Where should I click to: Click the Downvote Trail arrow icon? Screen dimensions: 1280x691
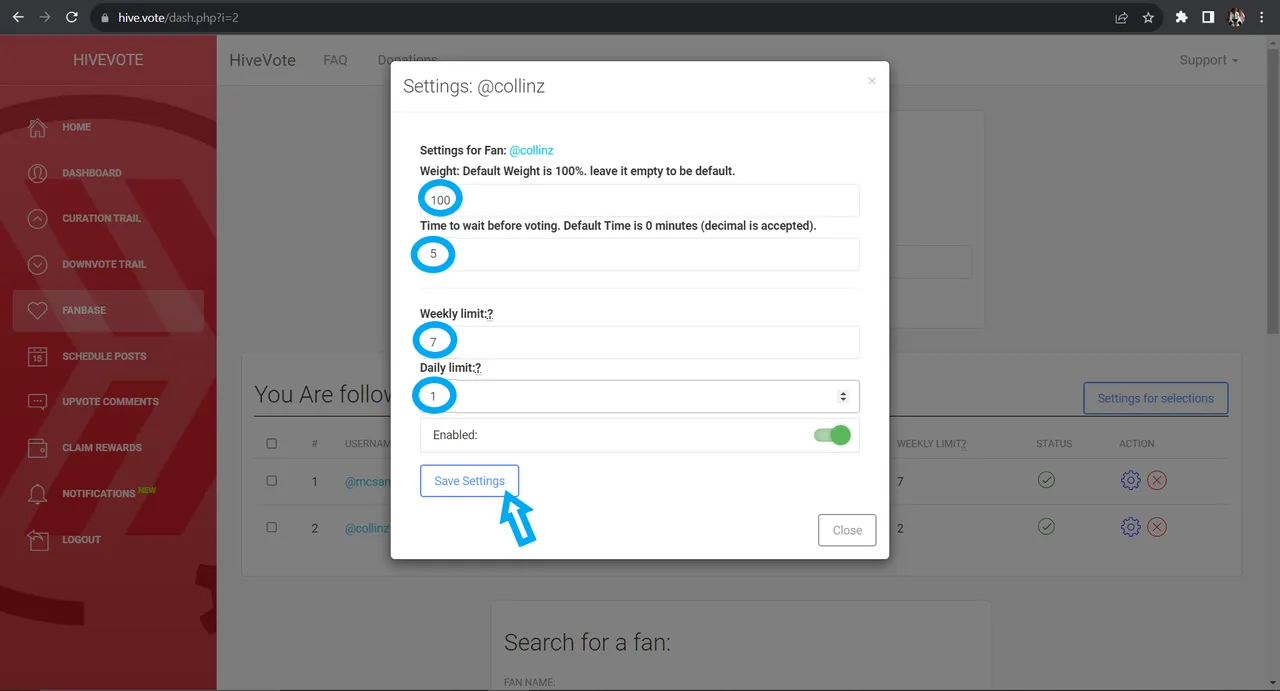point(37,264)
